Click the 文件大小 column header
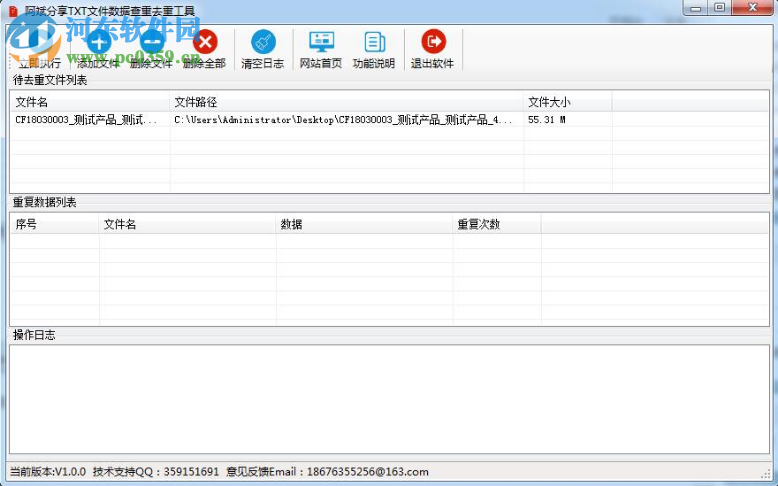 tap(568, 102)
